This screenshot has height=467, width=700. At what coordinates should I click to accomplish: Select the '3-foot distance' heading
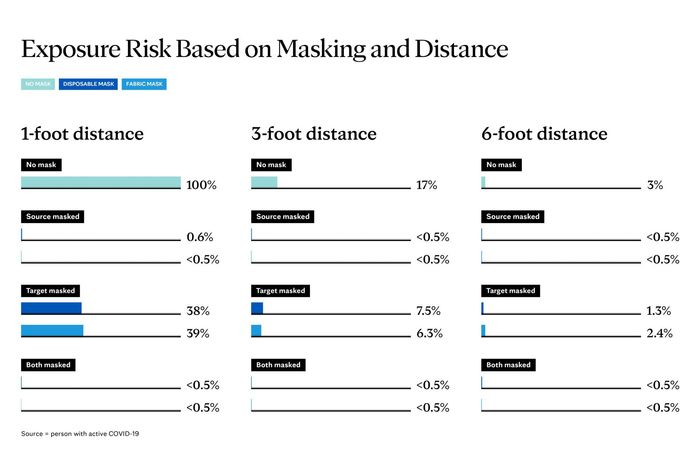314,134
